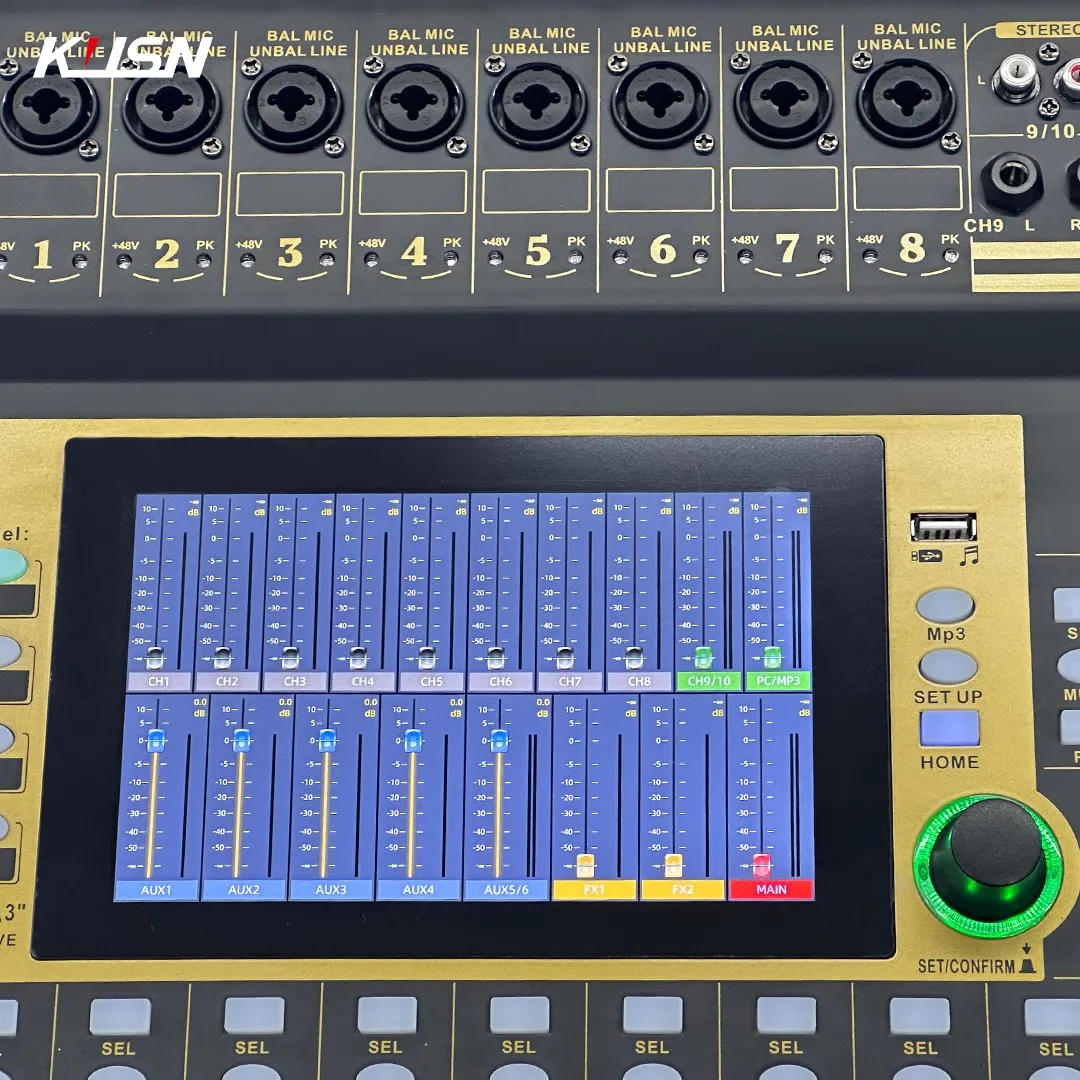The height and width of the screenshot is (1080, 1080).
Task: Push the SET UP hardware button
Action: (948, 667)
